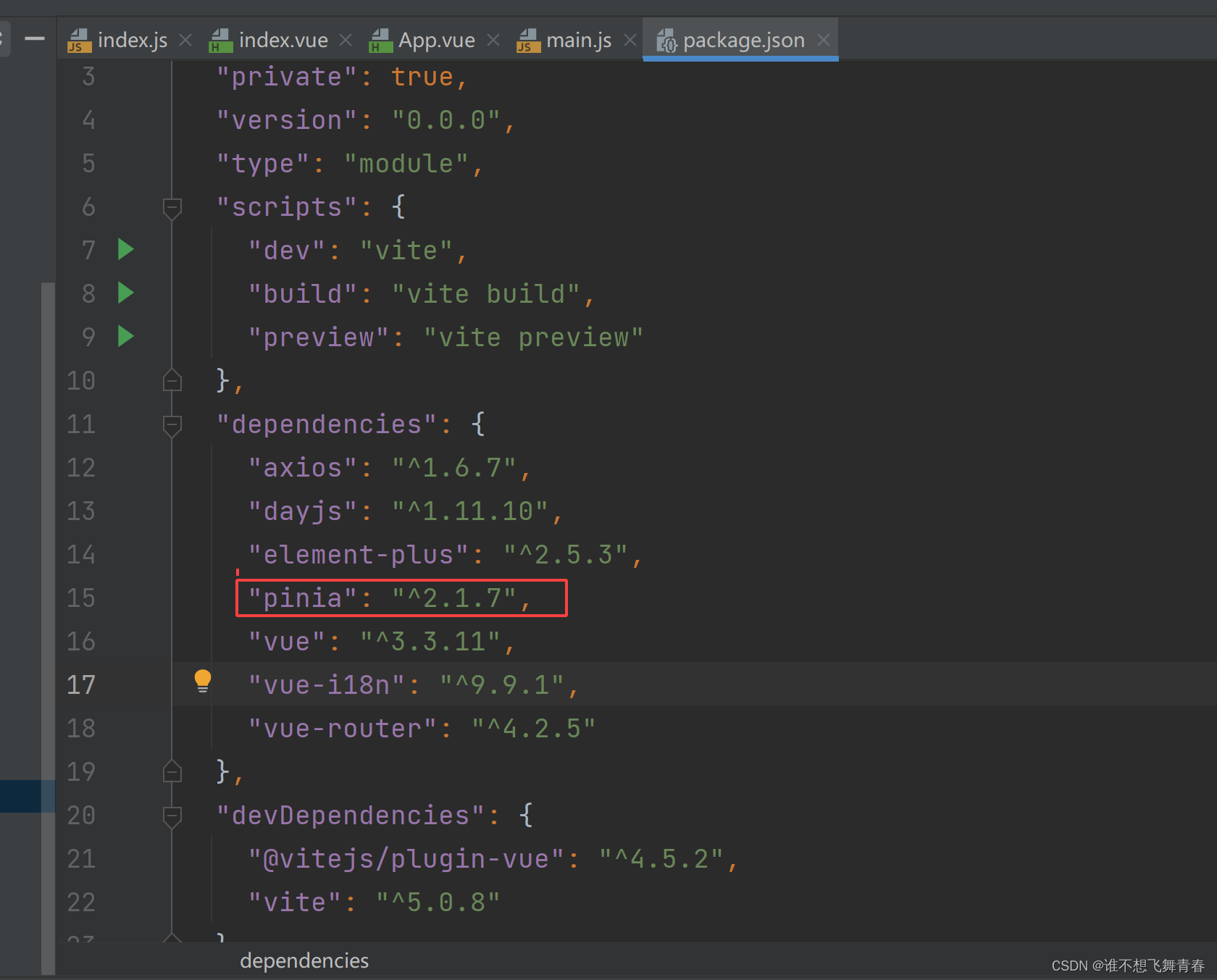Screen dimensions: 1217x980
Task: Close the App.vue tab
Action: pyautogui.click(x=494, y=40)
